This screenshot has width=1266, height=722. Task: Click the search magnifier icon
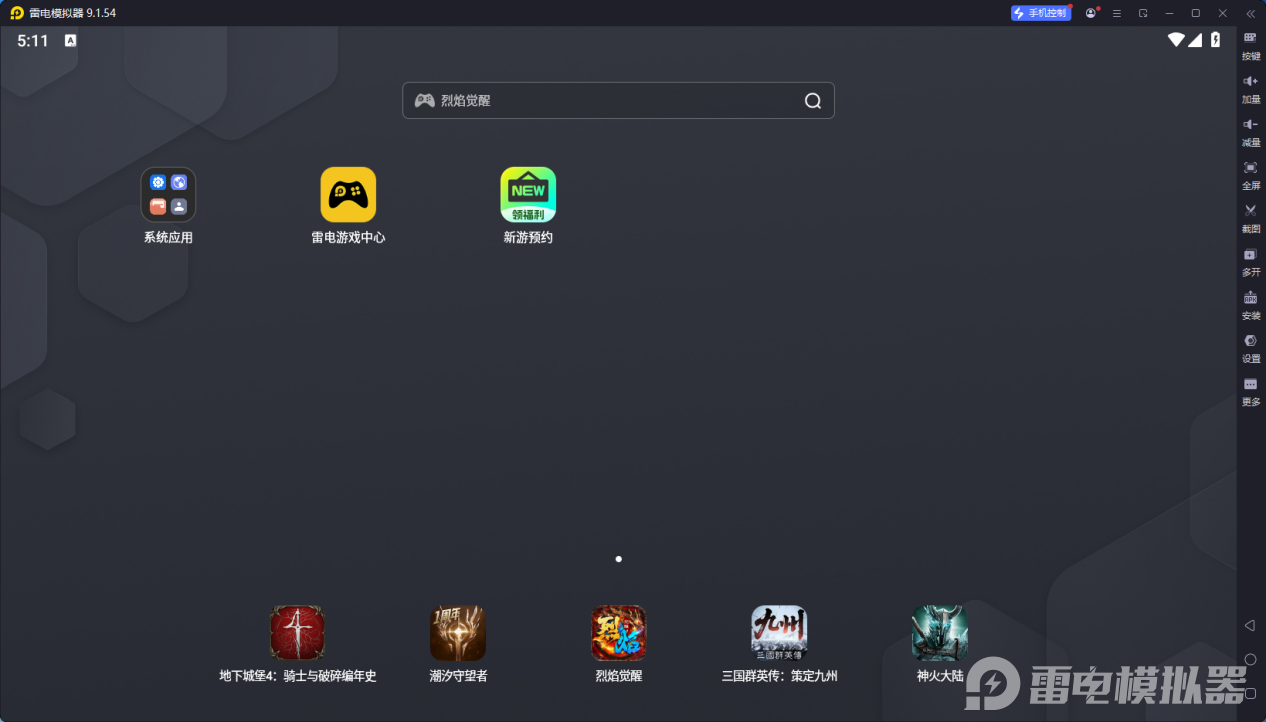pyautogui.click(x=813, y=101)
